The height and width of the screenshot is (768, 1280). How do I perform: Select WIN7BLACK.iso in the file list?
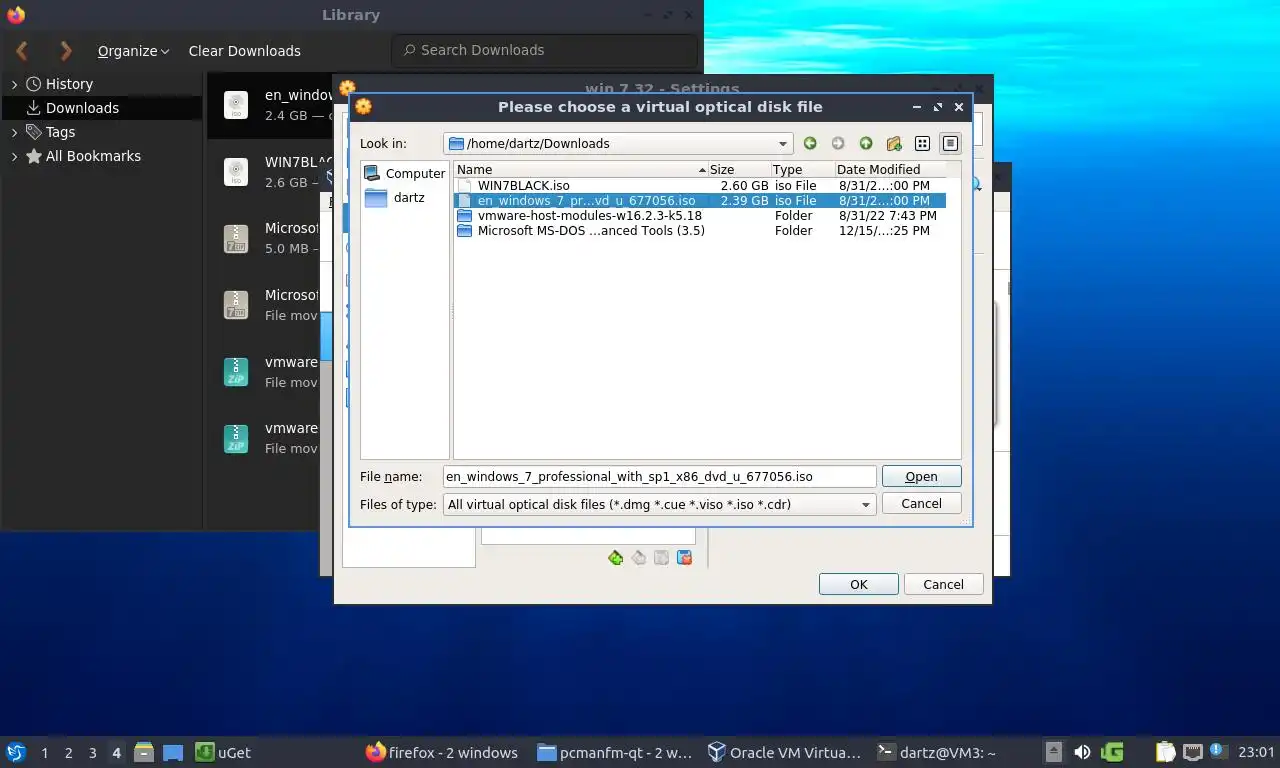click(x=700, y=185)
